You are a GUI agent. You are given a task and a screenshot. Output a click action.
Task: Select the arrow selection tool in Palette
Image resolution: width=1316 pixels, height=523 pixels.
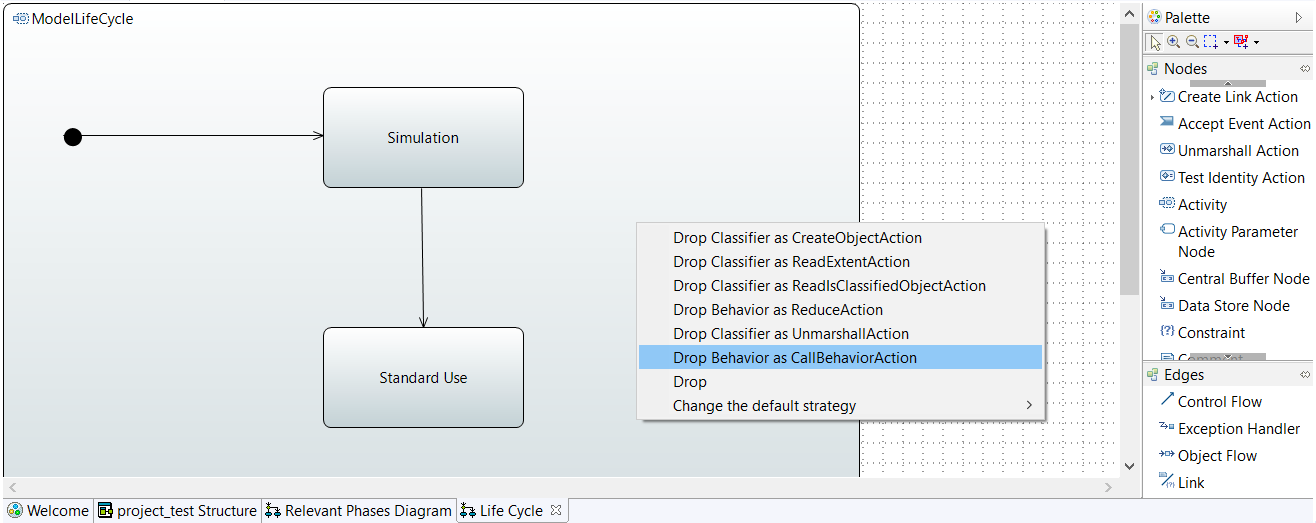(1156, 42)
